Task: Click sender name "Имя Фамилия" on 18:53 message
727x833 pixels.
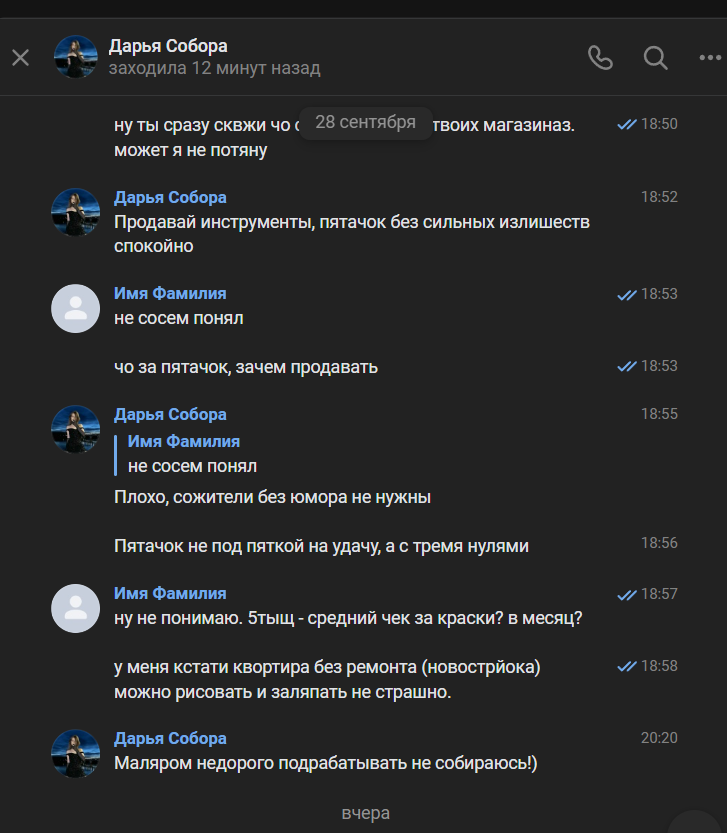Action: [170, 293]
